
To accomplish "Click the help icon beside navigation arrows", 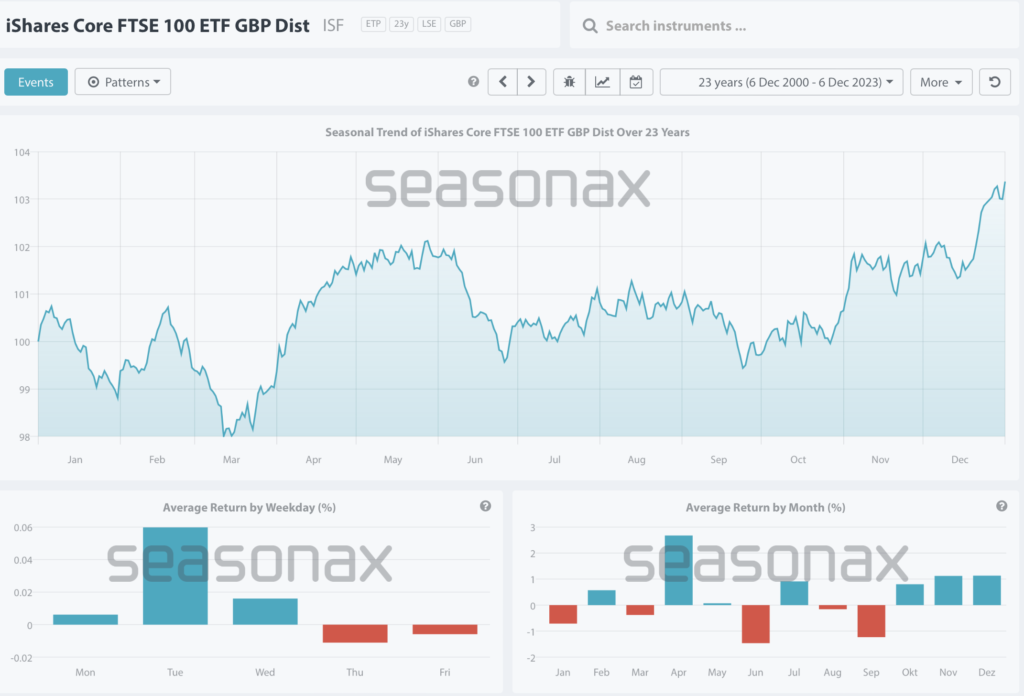I will click(x=474, y=82).
